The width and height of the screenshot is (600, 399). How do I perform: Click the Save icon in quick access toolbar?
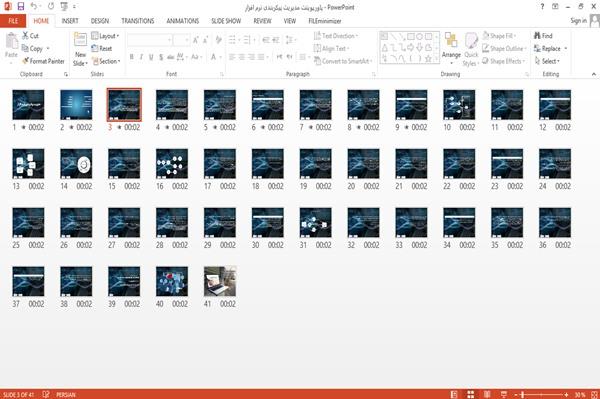21,6
